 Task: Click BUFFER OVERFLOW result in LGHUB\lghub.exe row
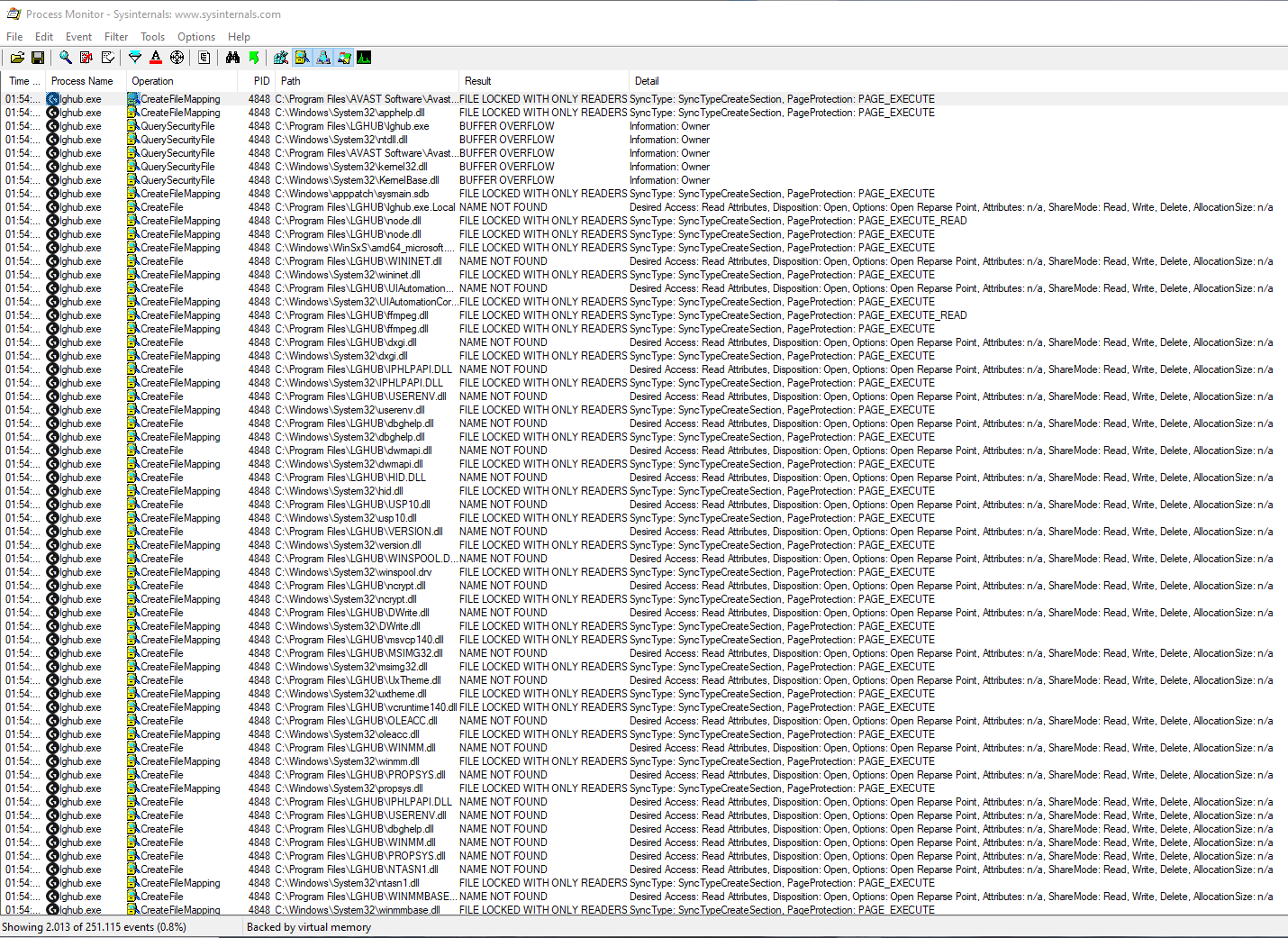tap(507, 126)
